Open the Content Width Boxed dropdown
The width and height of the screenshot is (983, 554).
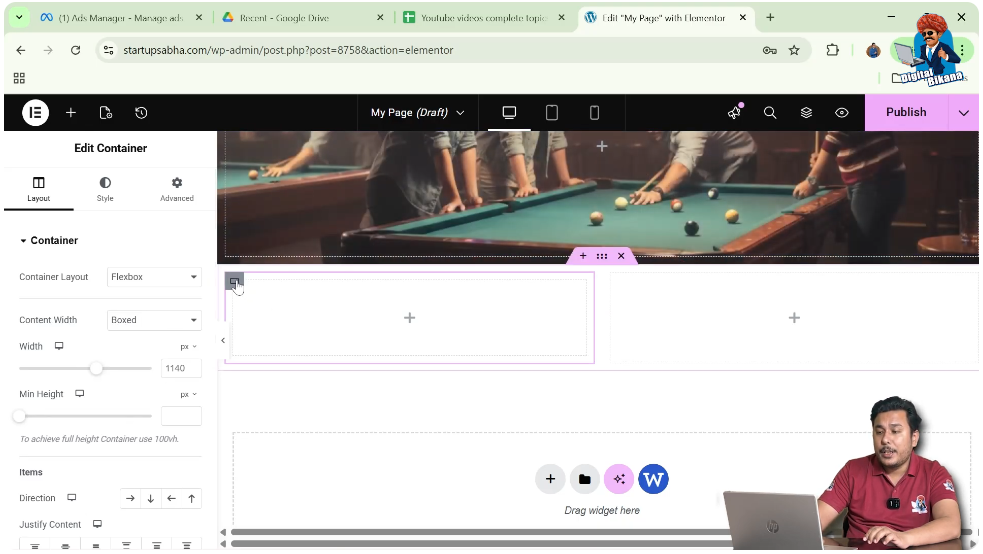pyautogui.click(x=154, y=320)
